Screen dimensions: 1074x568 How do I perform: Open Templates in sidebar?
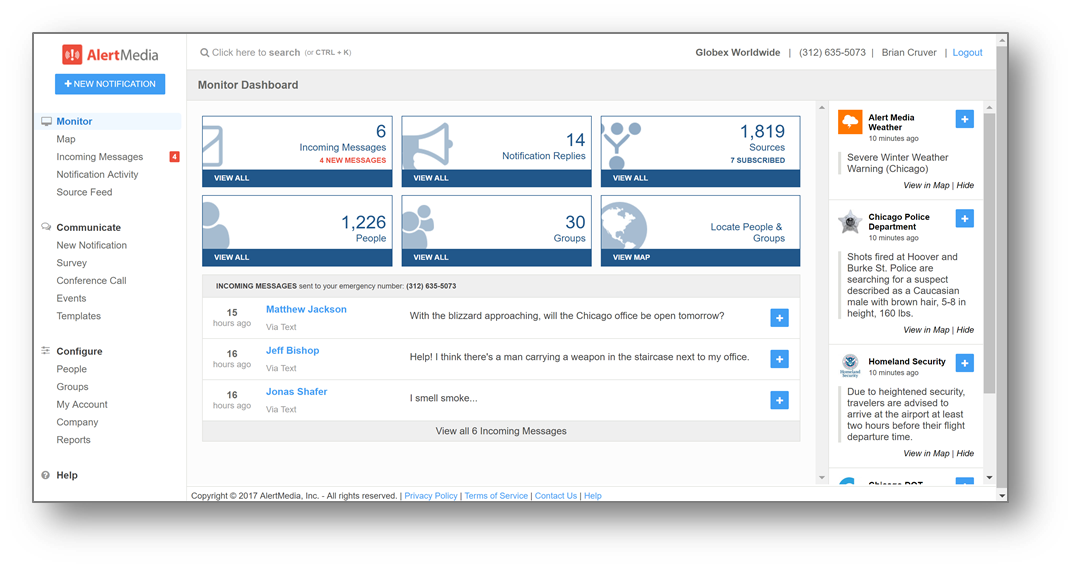79,316
